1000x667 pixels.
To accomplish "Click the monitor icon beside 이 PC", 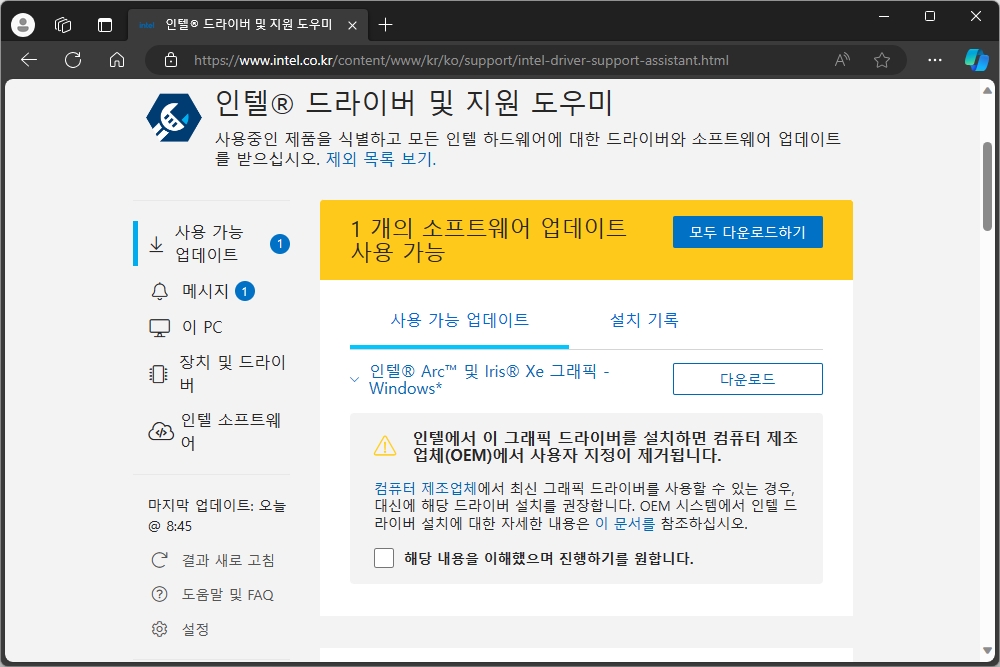I will (x=159, y=328).
